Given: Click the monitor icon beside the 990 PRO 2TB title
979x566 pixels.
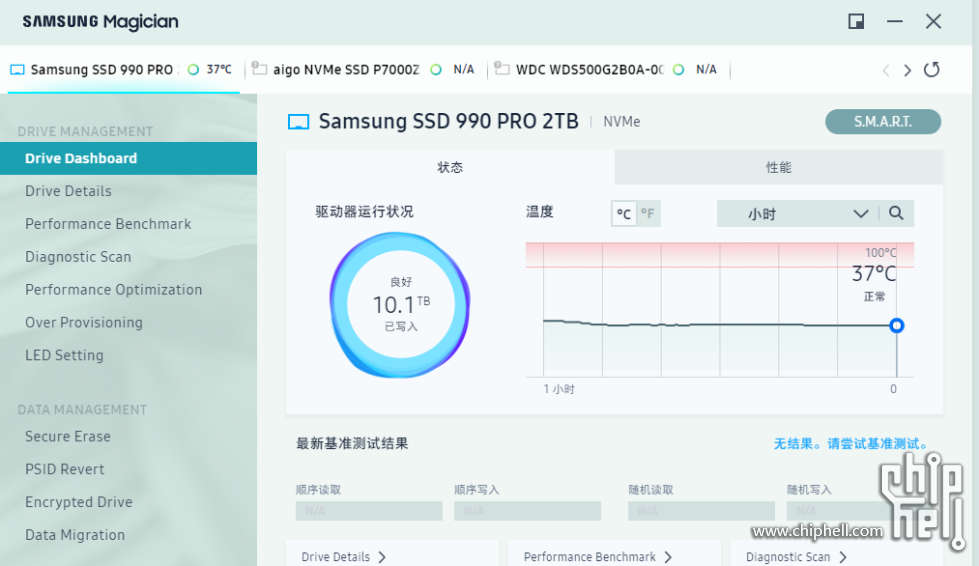Looking at the screenshot, I should coord(298,122).
